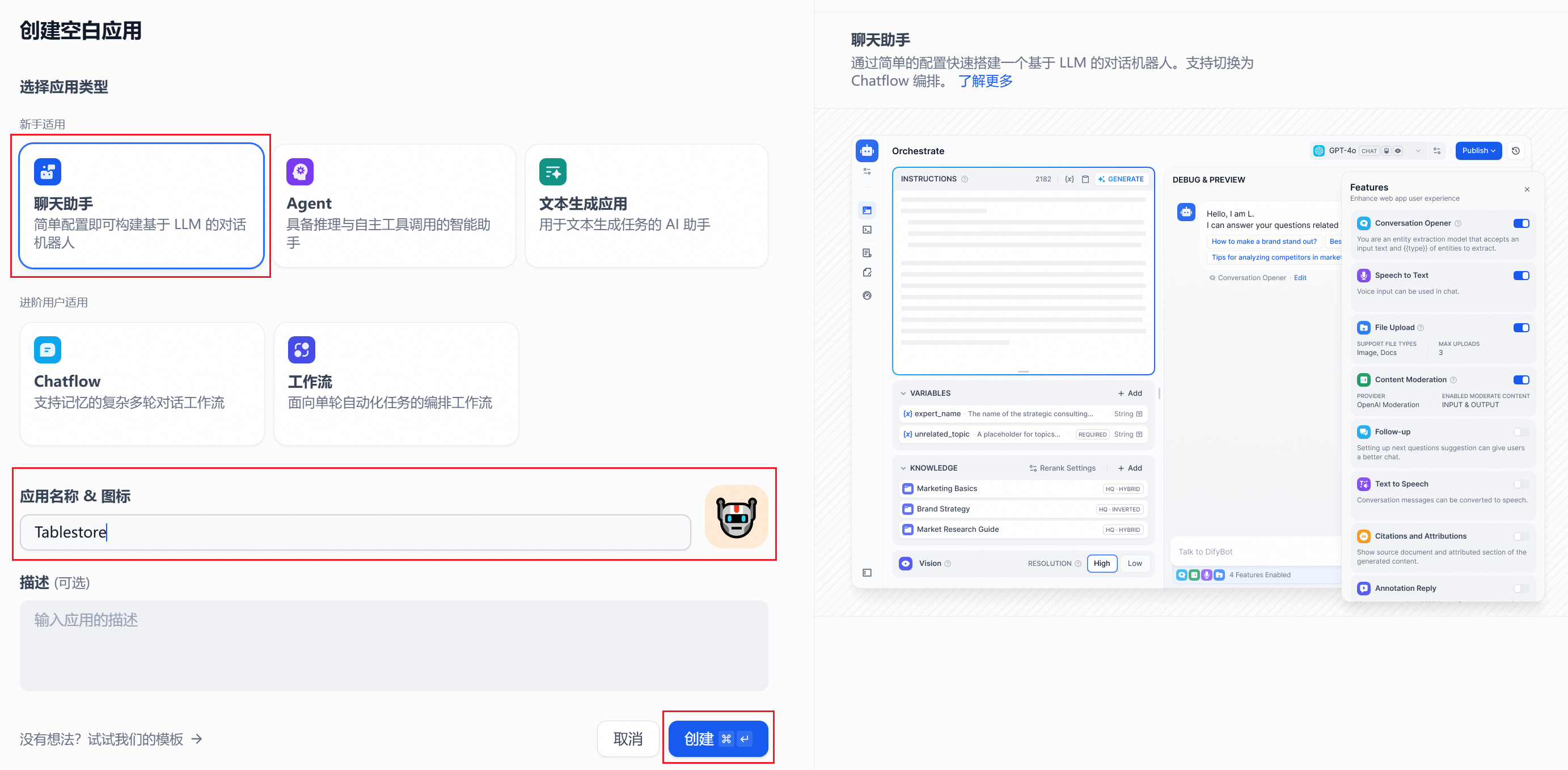This screenshot has height=770, width=1568.
Task: Insert a variable with the {x} icon
Action: click(1070, 179)
